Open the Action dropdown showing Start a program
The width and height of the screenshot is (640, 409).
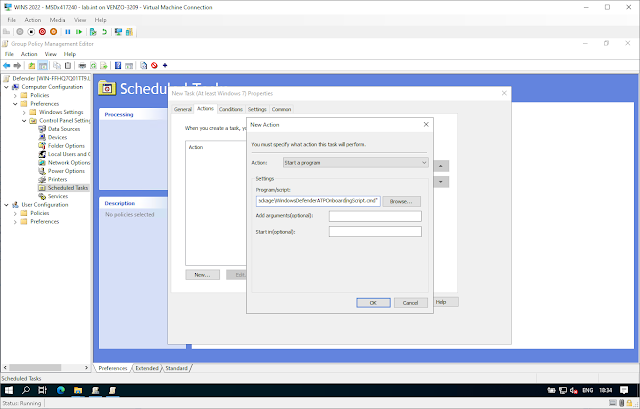pyautogui.click(x=356, y=163)
